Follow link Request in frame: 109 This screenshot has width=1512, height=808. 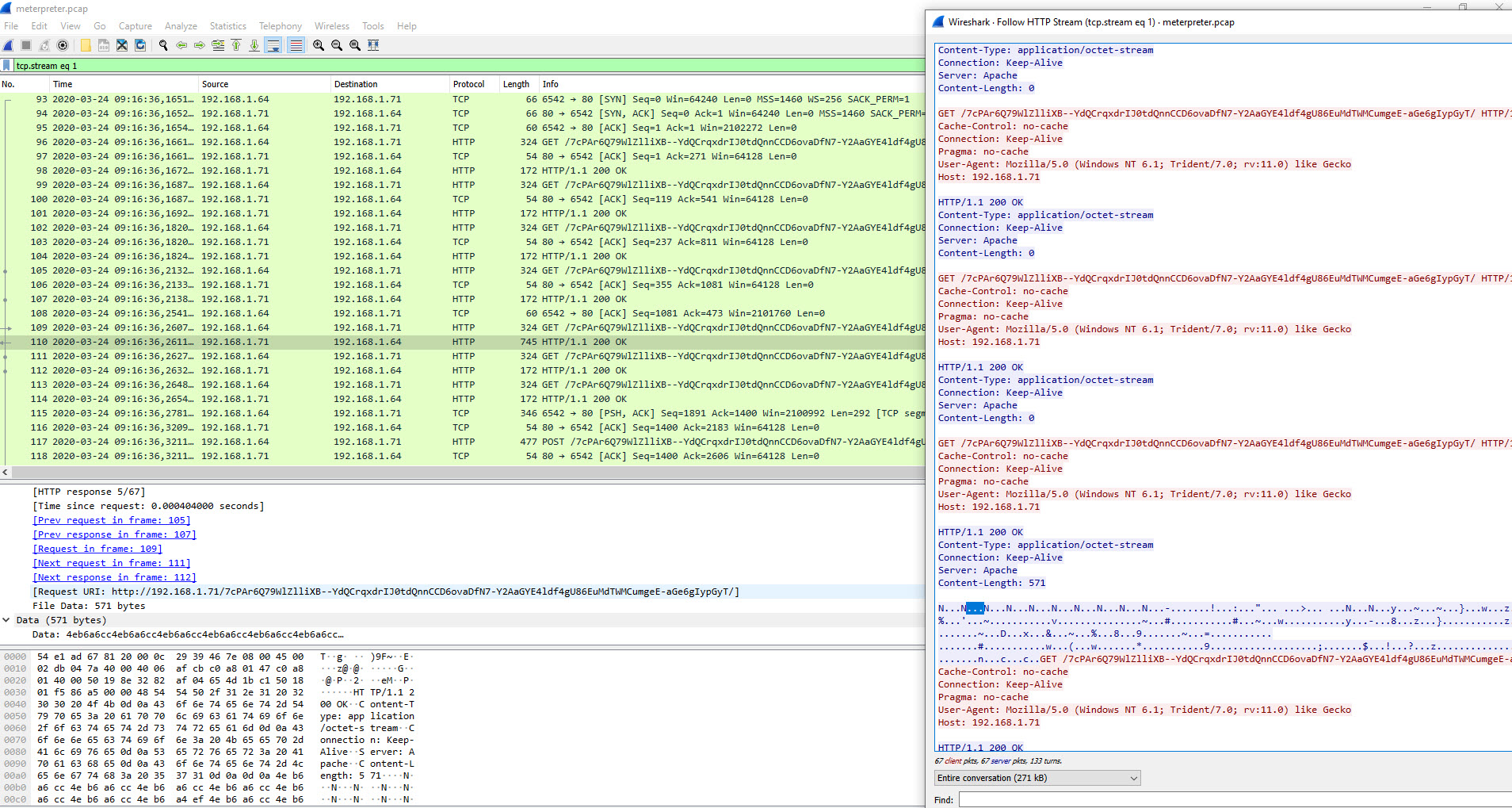click(97, 549)
